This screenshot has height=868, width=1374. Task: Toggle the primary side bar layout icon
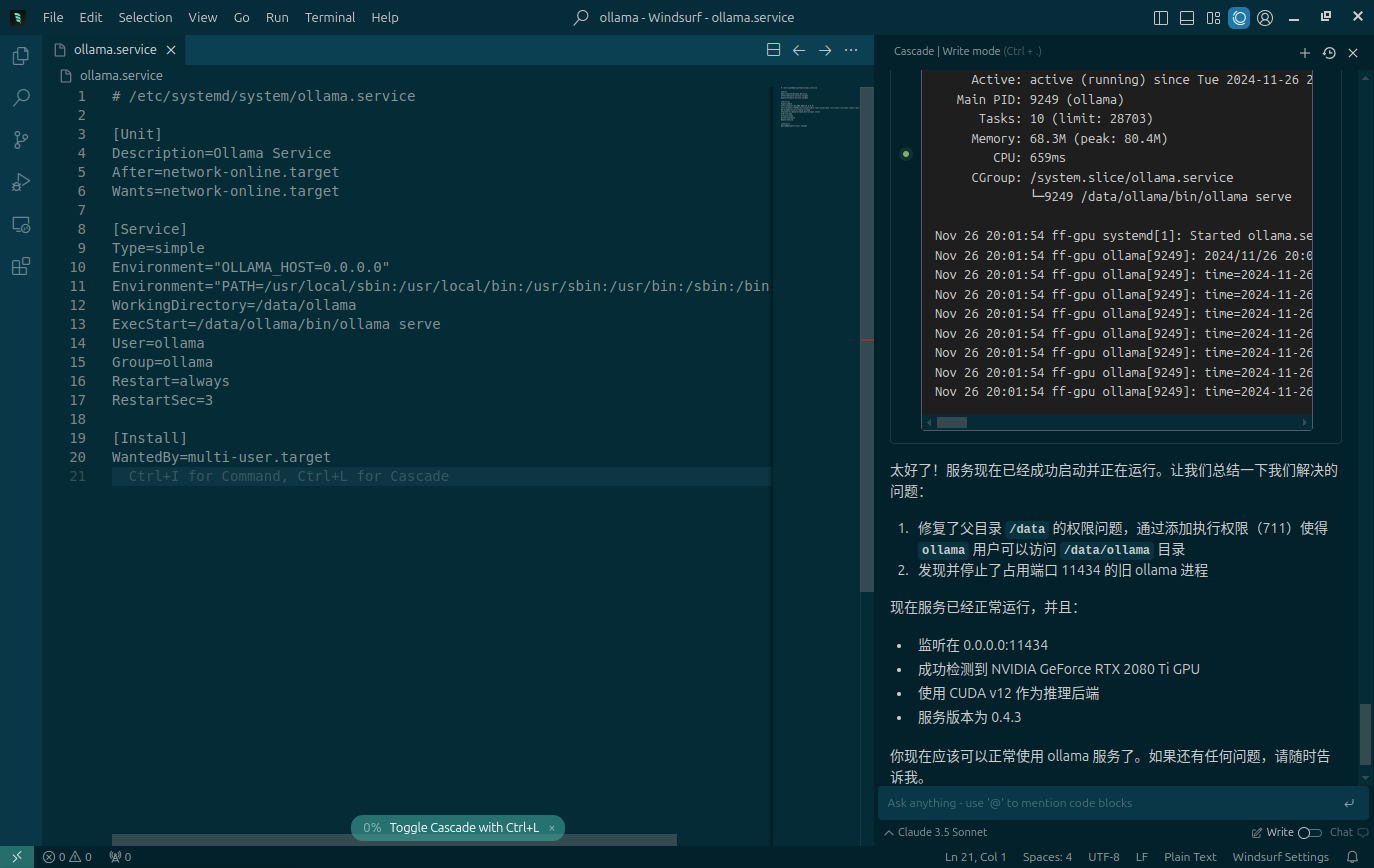1161,17
